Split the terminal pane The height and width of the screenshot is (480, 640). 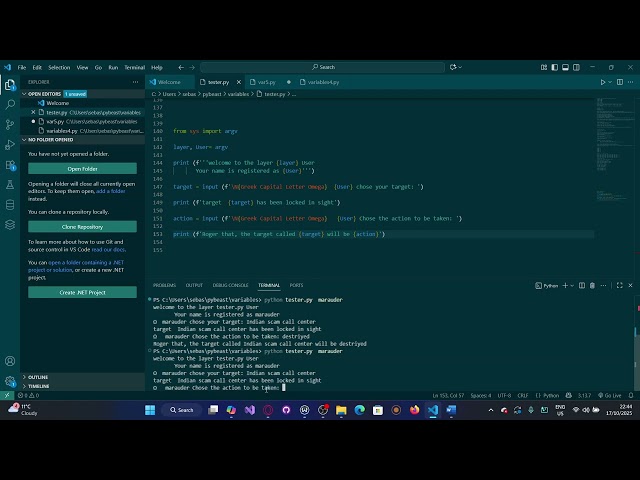click(x=582, y=285)
